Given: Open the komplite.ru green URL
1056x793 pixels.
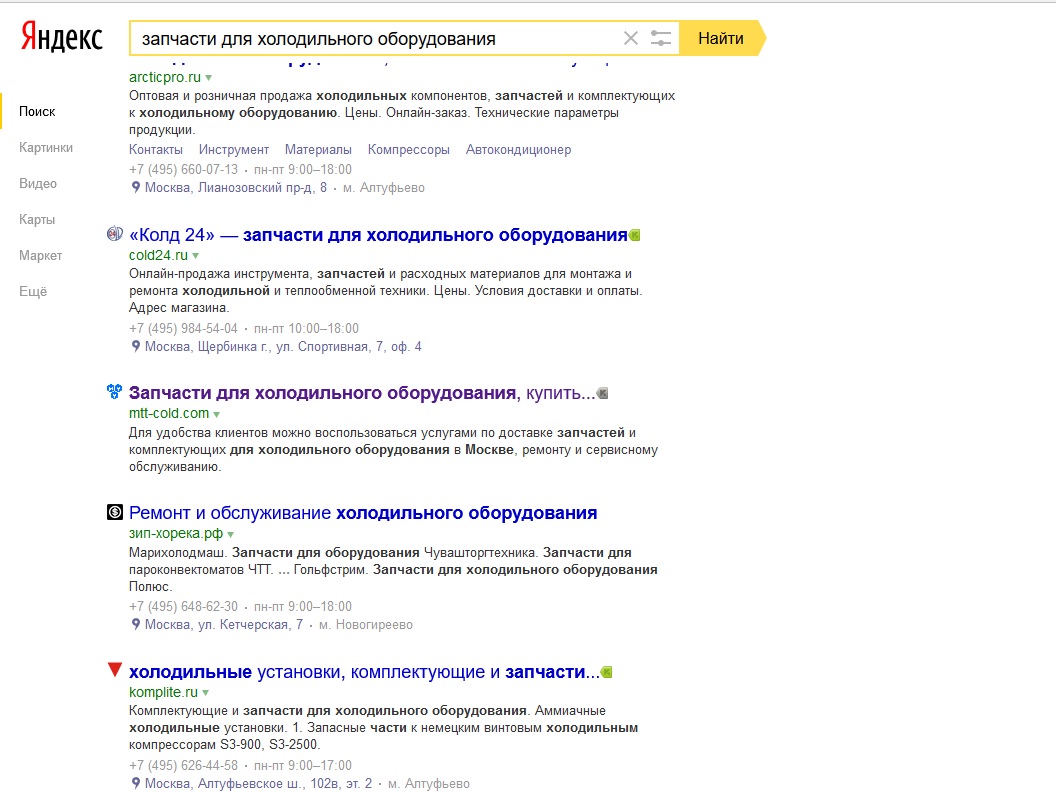Looking at the screenshot, I should coord(164,693).
